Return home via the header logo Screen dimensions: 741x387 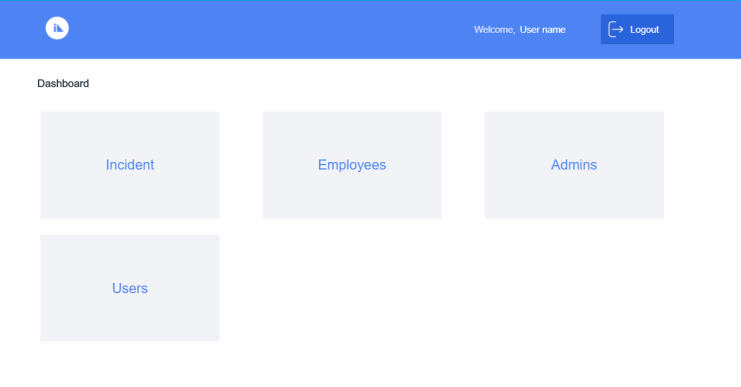57,28
